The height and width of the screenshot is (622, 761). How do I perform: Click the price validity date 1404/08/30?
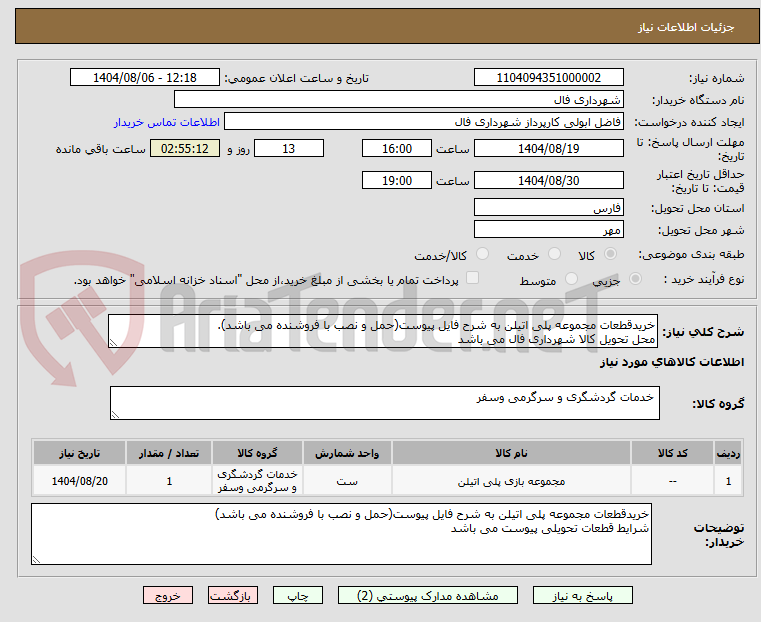[x=548, y=180]
